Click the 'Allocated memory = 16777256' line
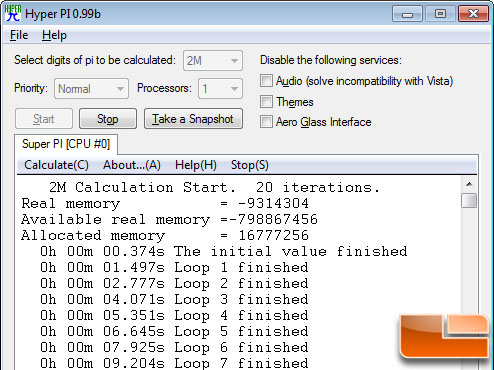The width and height of the screenshot is (494, 370). 165,236
